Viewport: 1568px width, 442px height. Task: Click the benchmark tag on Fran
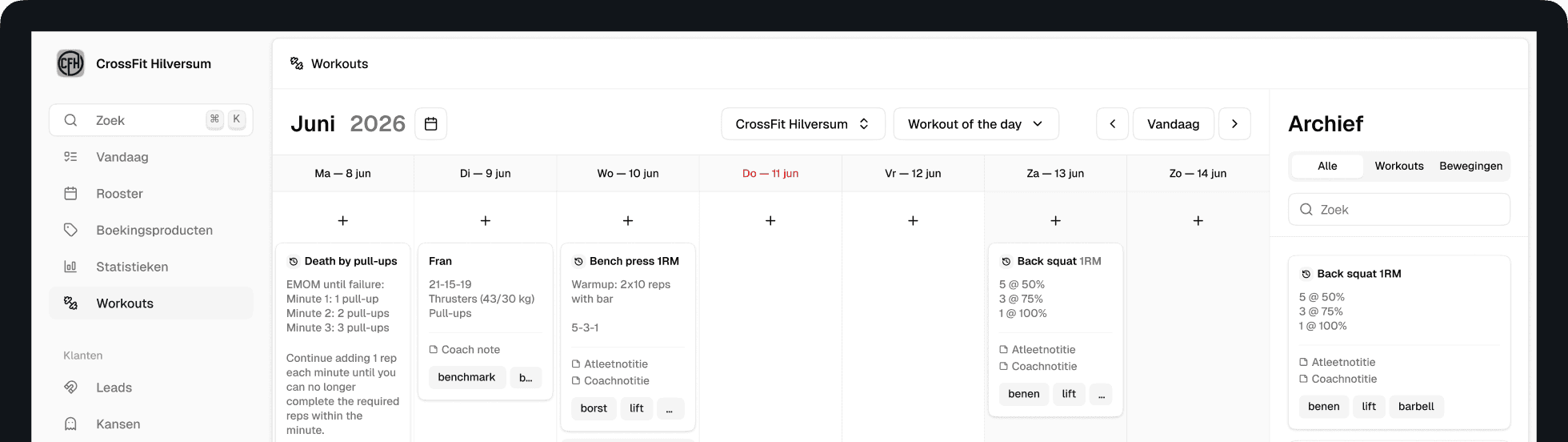pyautogui.click(x=466, y=377)
